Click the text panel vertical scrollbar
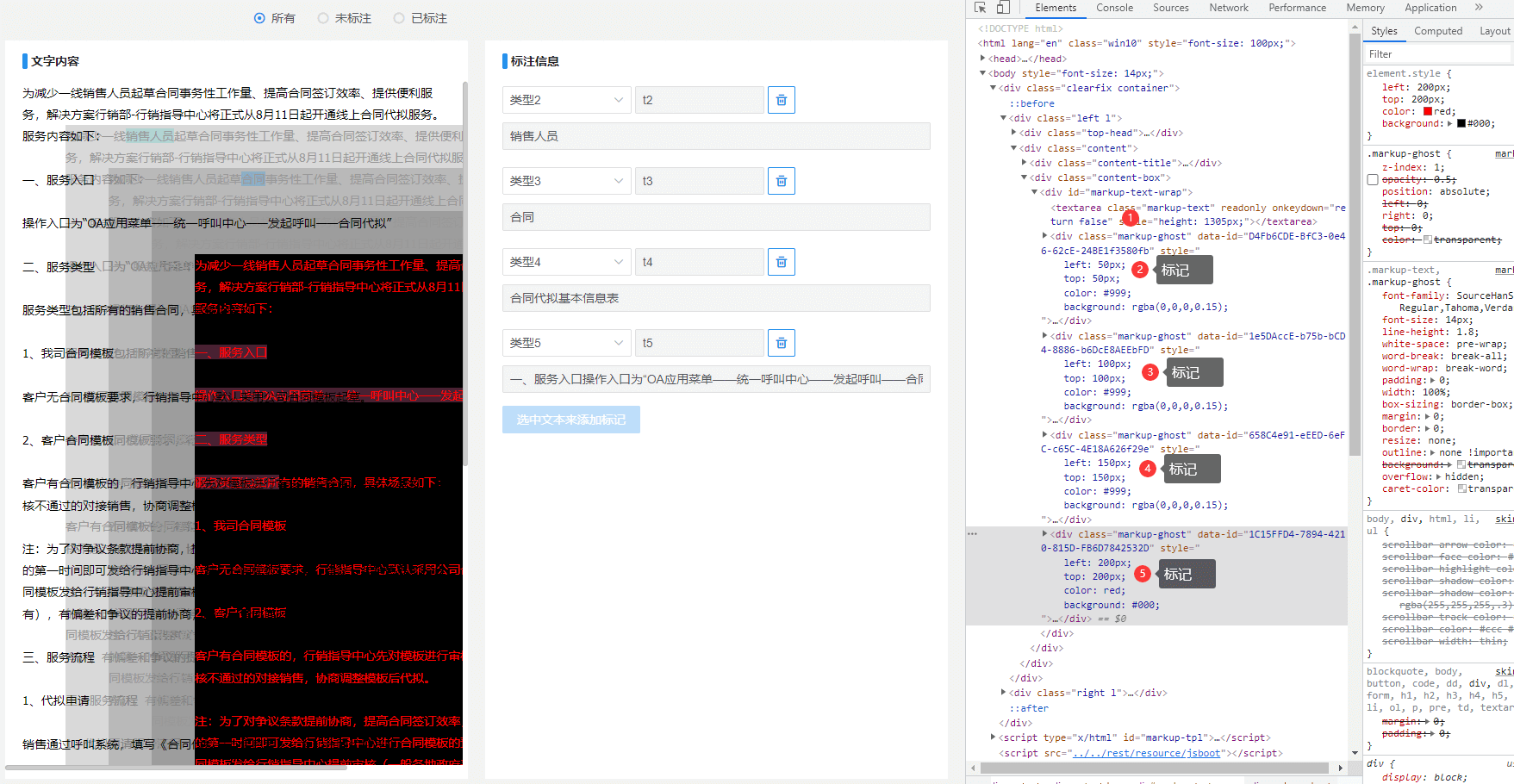 pyautogui.click(x=465, y=274)
